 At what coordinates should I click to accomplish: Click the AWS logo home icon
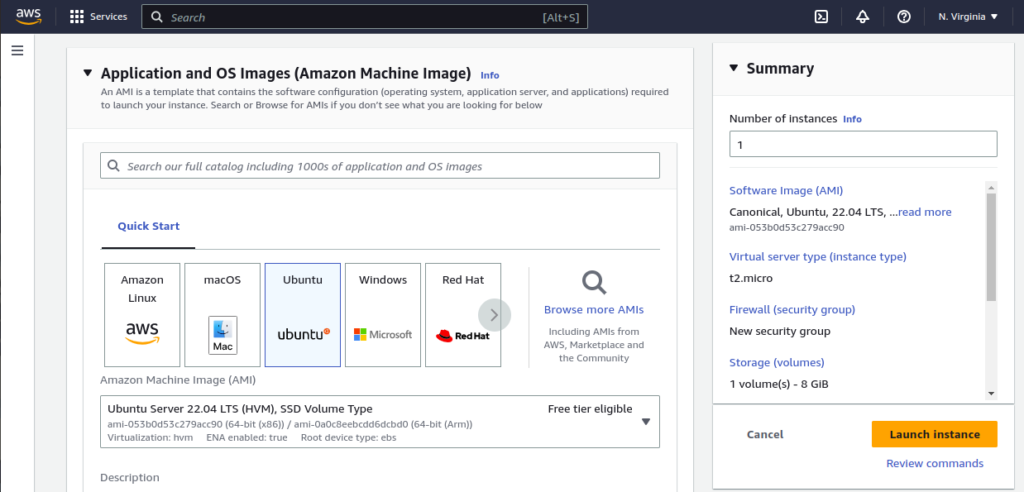pyautogui.click(x=28, y=17)
